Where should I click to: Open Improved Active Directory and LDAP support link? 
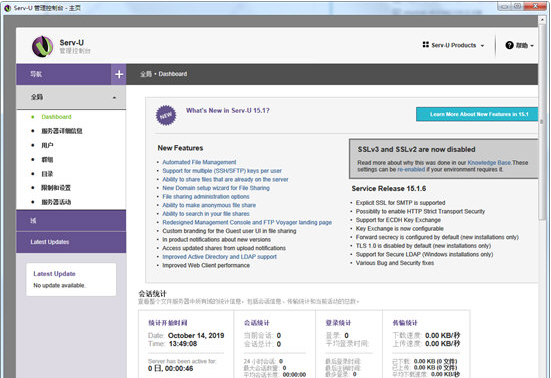(219, 257)
